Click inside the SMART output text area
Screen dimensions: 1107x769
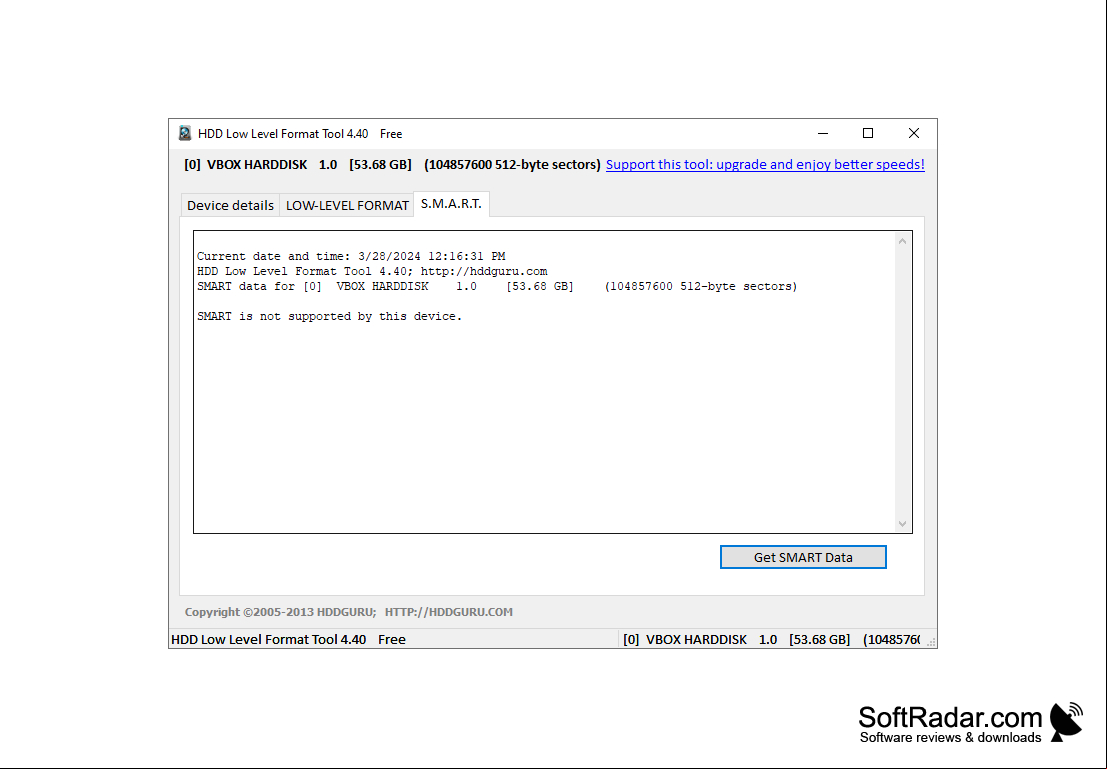pyautogui.click(x=544, y=382)
